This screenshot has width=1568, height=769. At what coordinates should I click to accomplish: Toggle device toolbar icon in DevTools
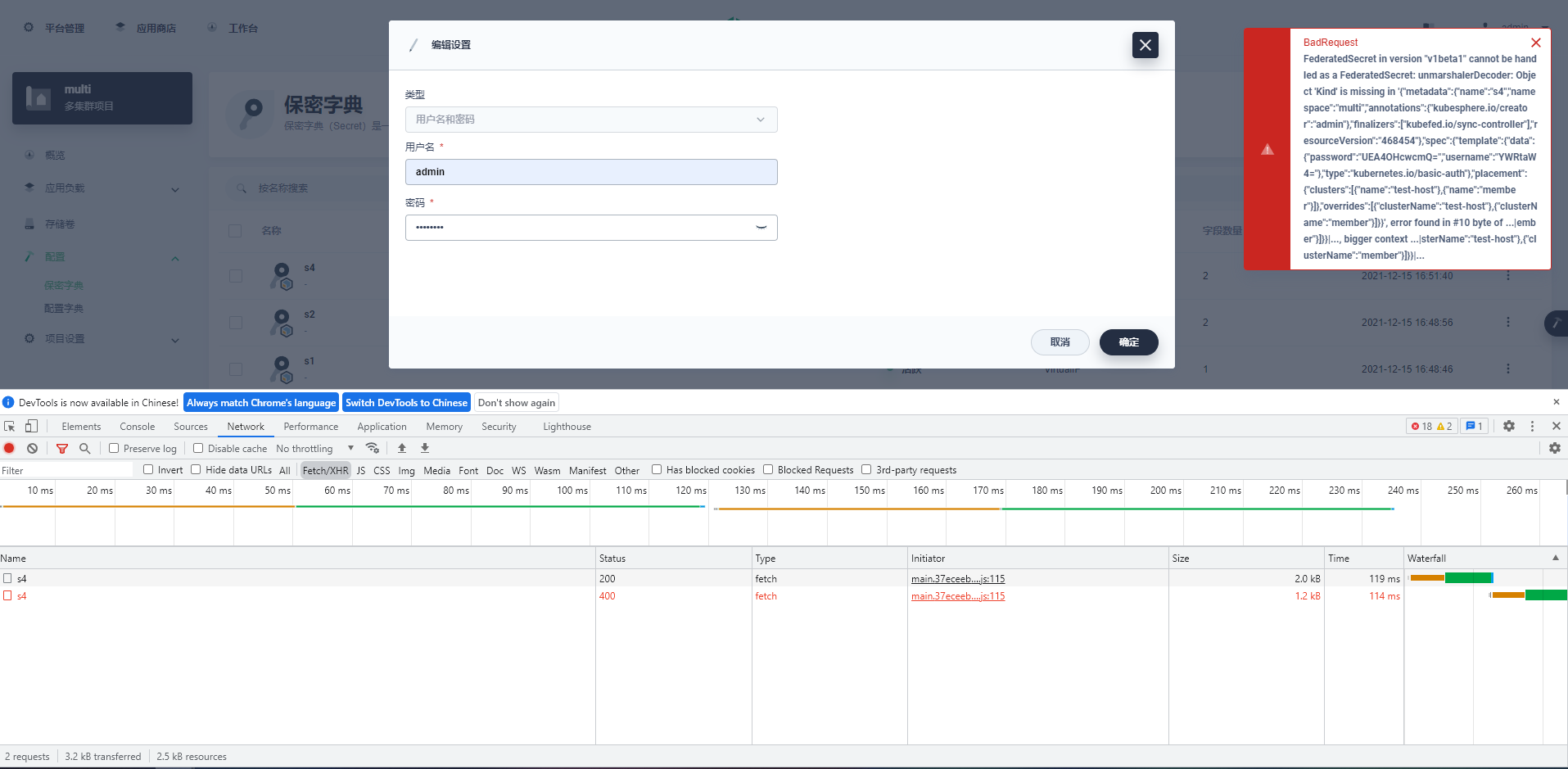click(31, 426)
